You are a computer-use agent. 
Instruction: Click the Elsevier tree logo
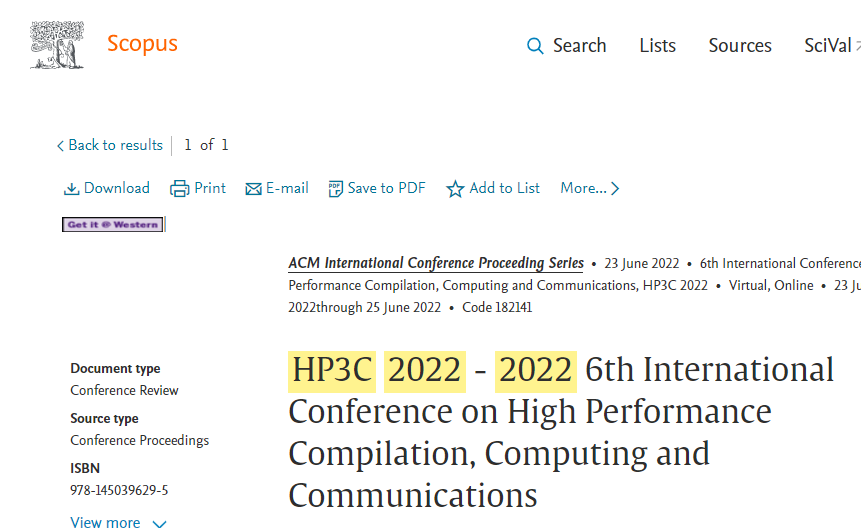click(x=57, y=45)
